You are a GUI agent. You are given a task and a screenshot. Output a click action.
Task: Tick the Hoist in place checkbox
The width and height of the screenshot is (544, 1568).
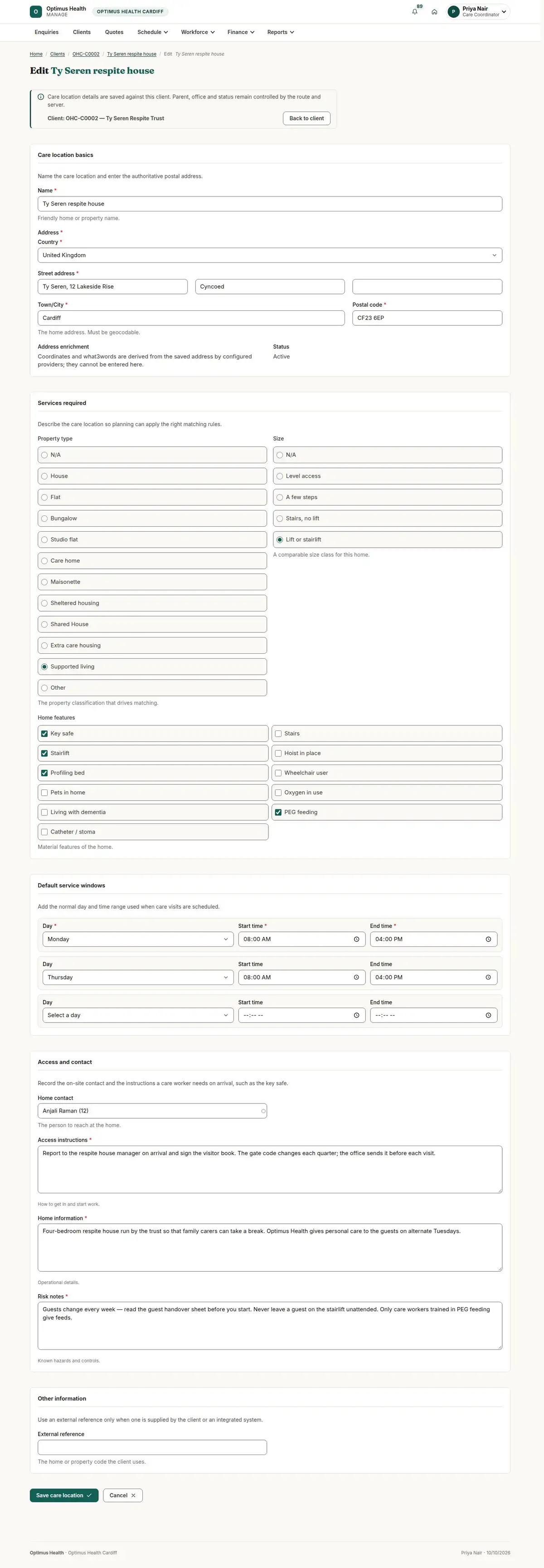tap(387, 754)
